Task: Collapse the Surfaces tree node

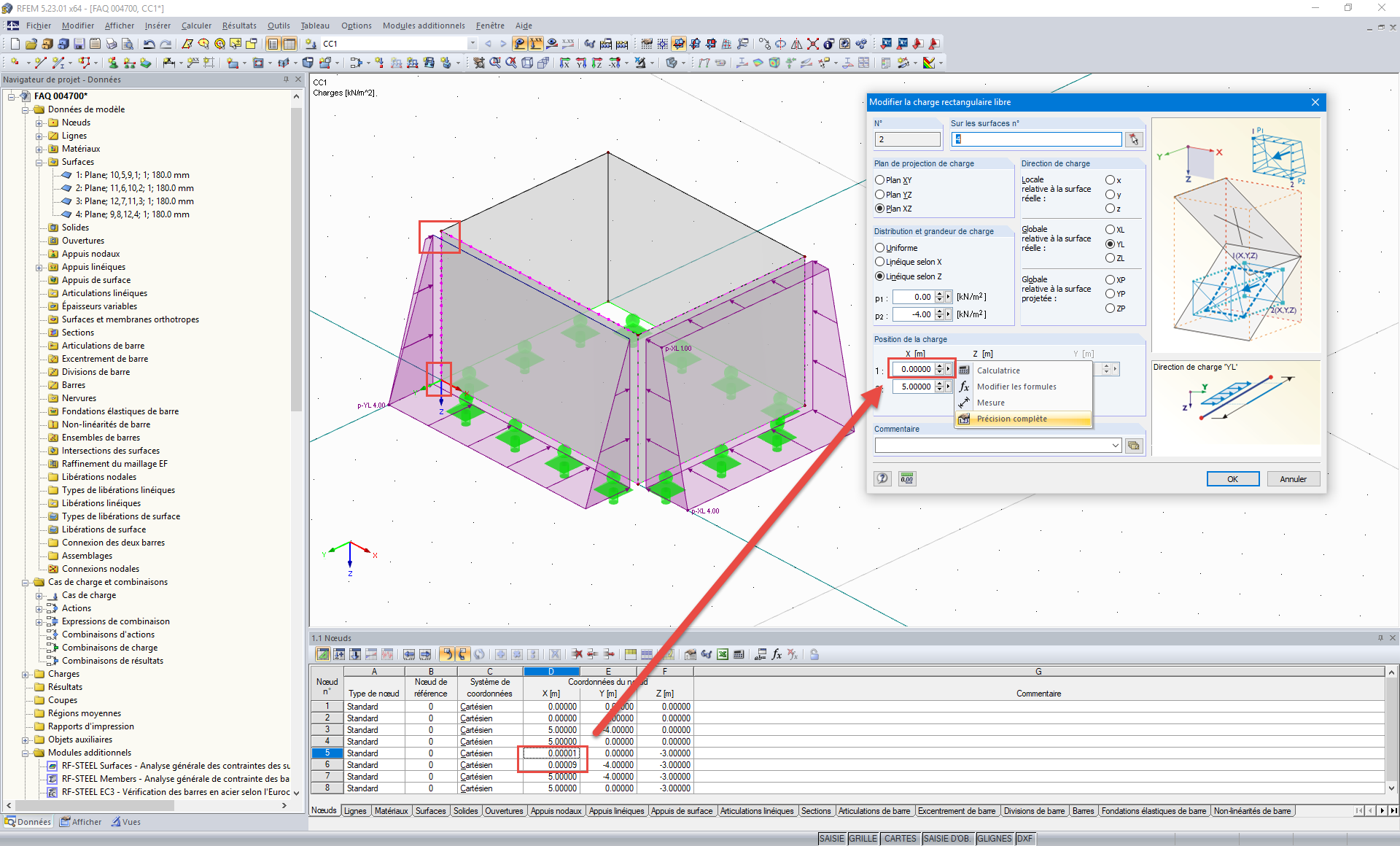Action: click(39, 162)
